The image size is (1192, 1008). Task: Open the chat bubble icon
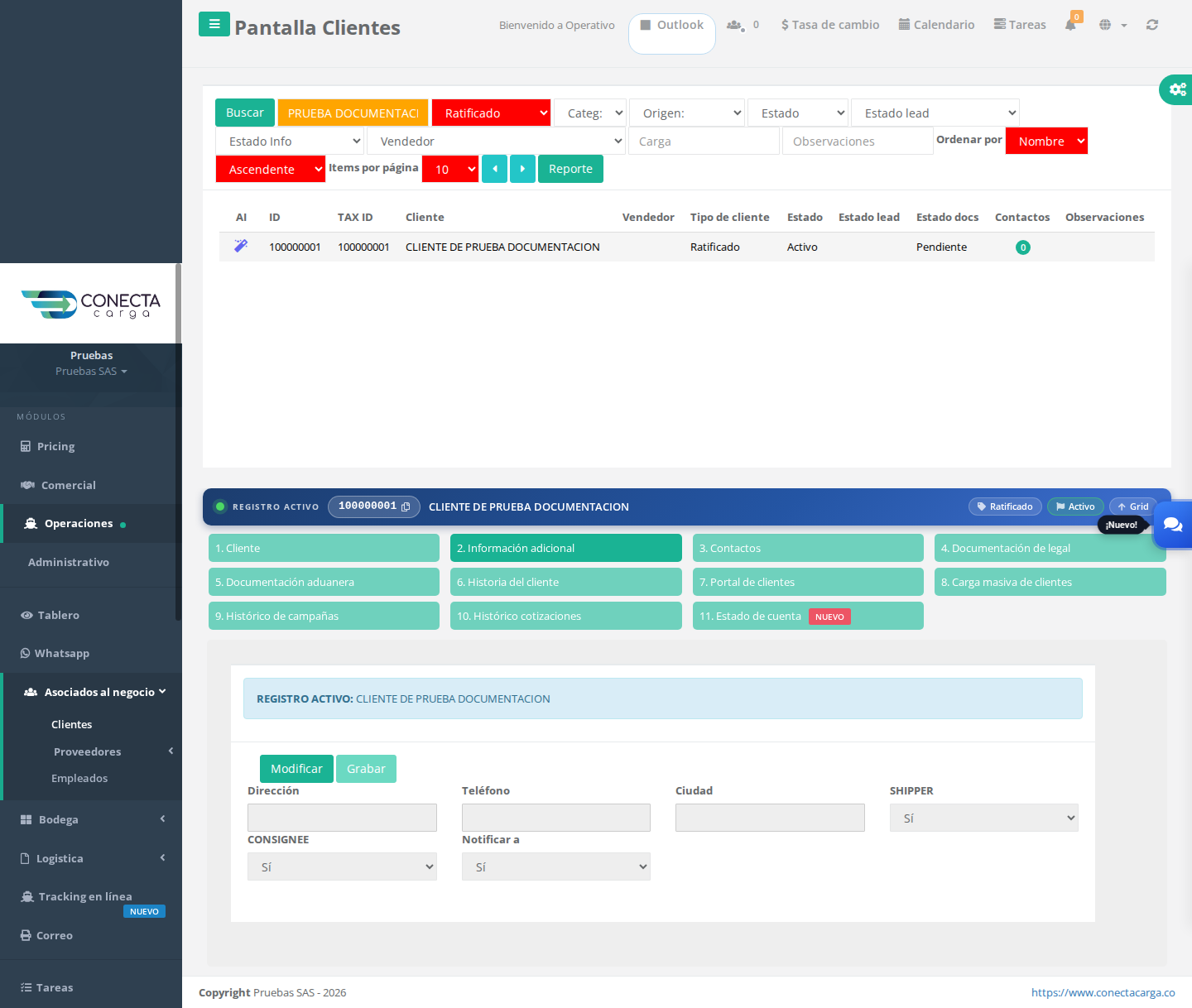click(x=1172, y=525)
